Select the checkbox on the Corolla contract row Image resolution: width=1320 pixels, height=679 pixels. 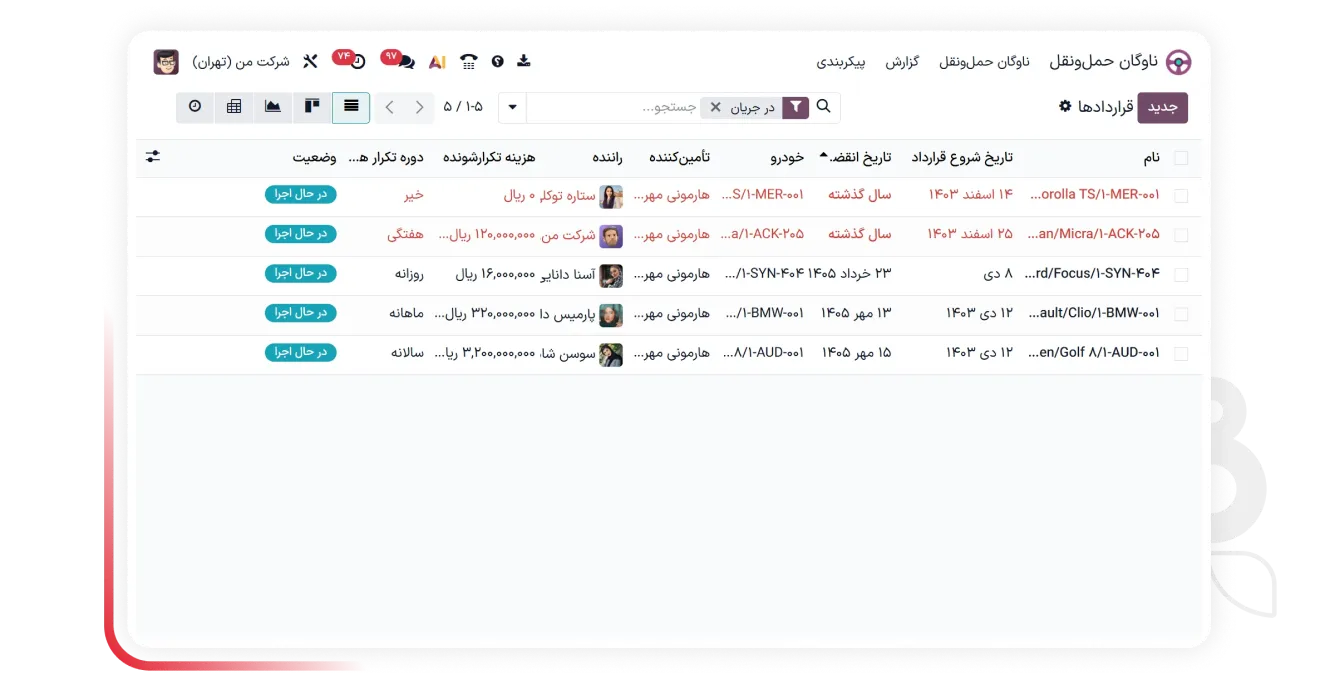tap(1180, 196)
